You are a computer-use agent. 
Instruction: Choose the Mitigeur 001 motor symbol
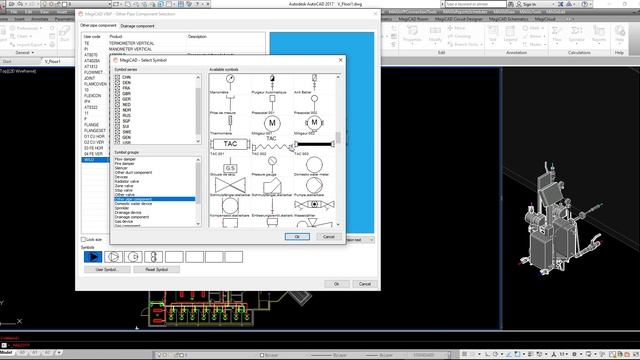point(272,125)
